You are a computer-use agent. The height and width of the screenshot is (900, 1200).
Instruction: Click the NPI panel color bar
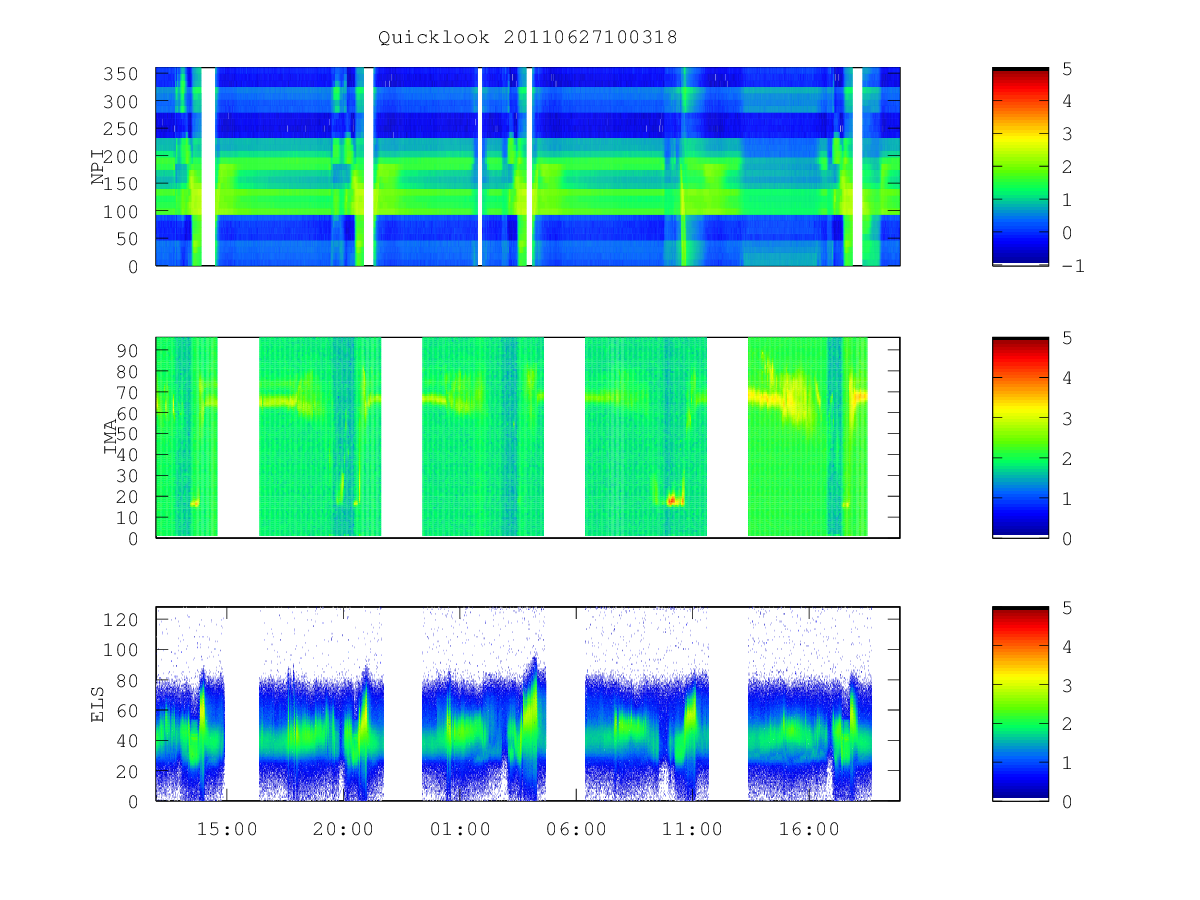(1020, 166)
